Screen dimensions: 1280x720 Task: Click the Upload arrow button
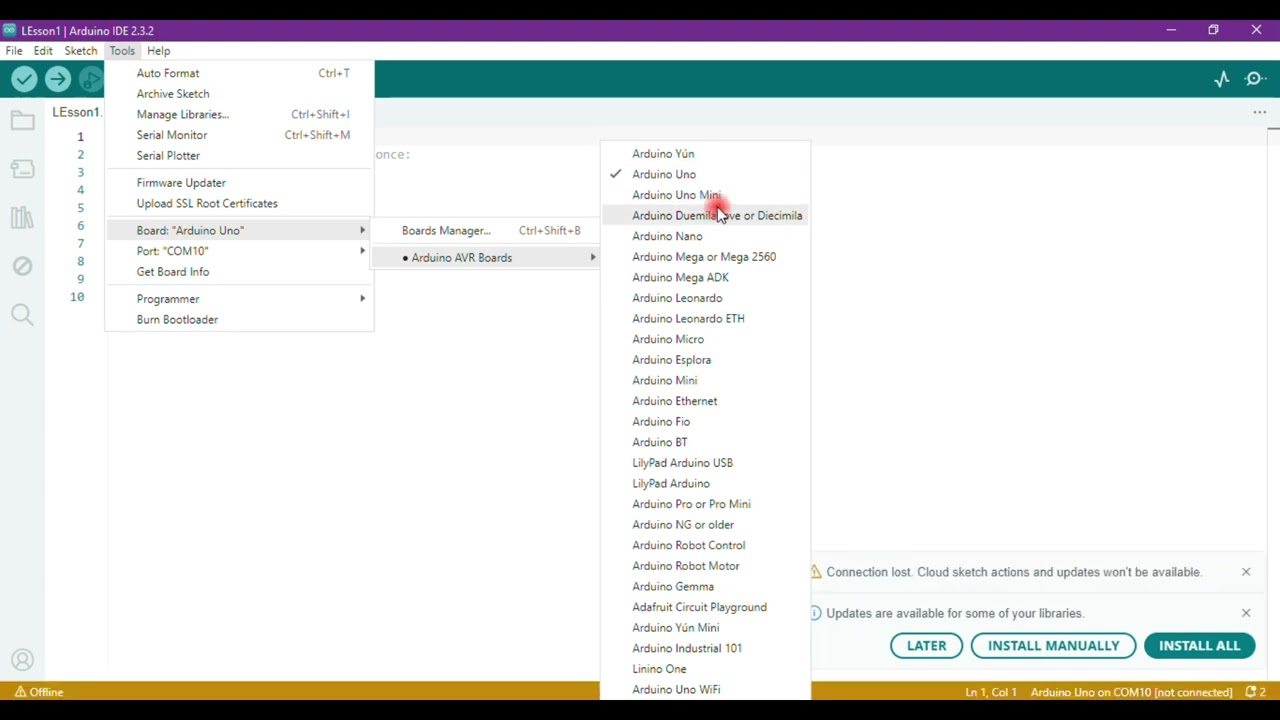click(x=58, y=79)
